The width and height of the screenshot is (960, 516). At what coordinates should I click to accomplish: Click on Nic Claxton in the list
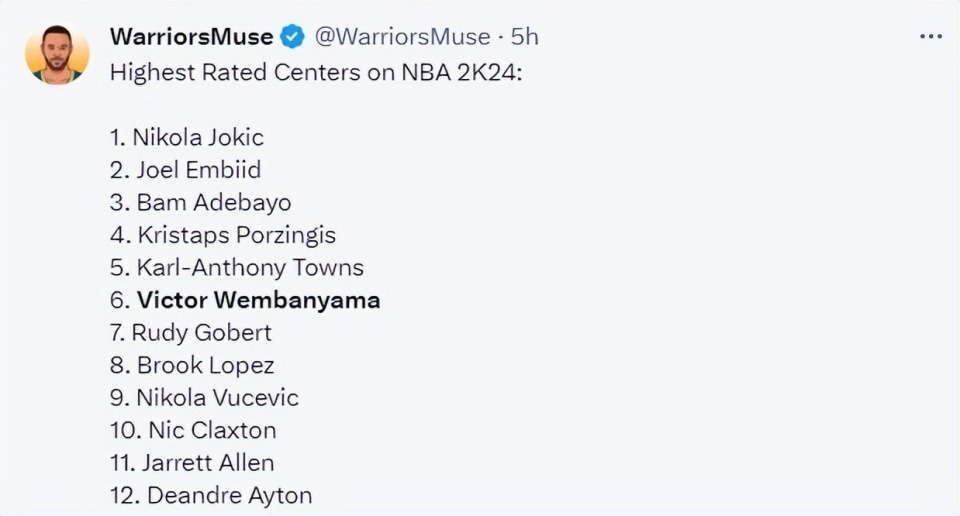pos(212,430)
